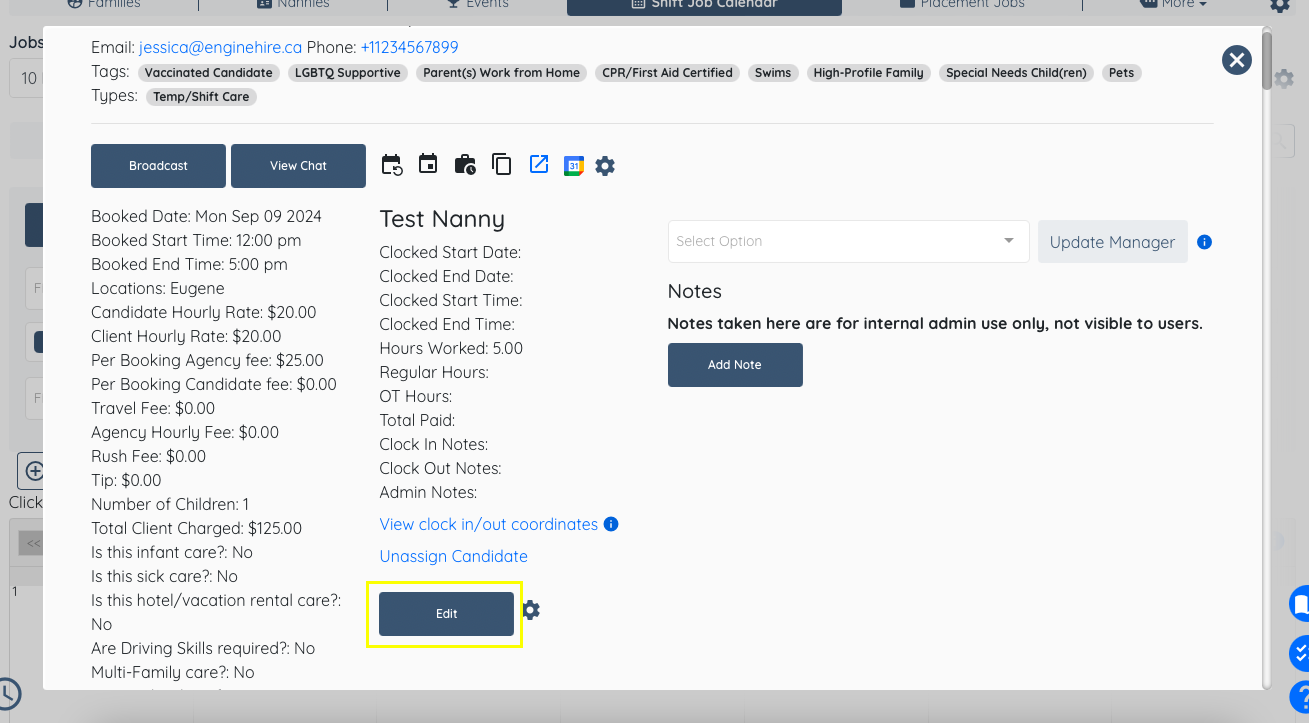Click the copy/duplicate icon

pos(502,165)
